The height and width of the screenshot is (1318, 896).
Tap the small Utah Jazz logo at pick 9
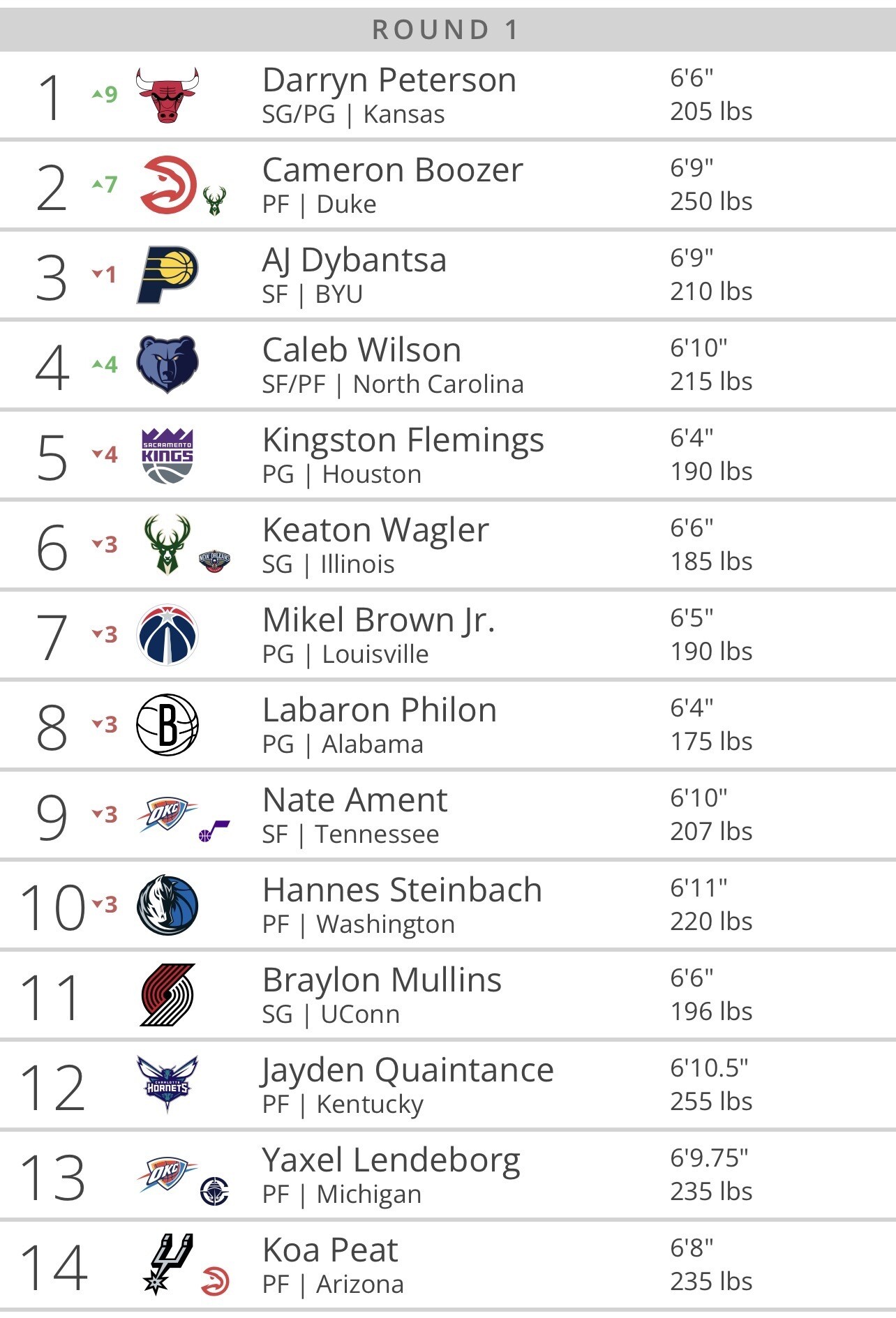click(x=214, y=832)
